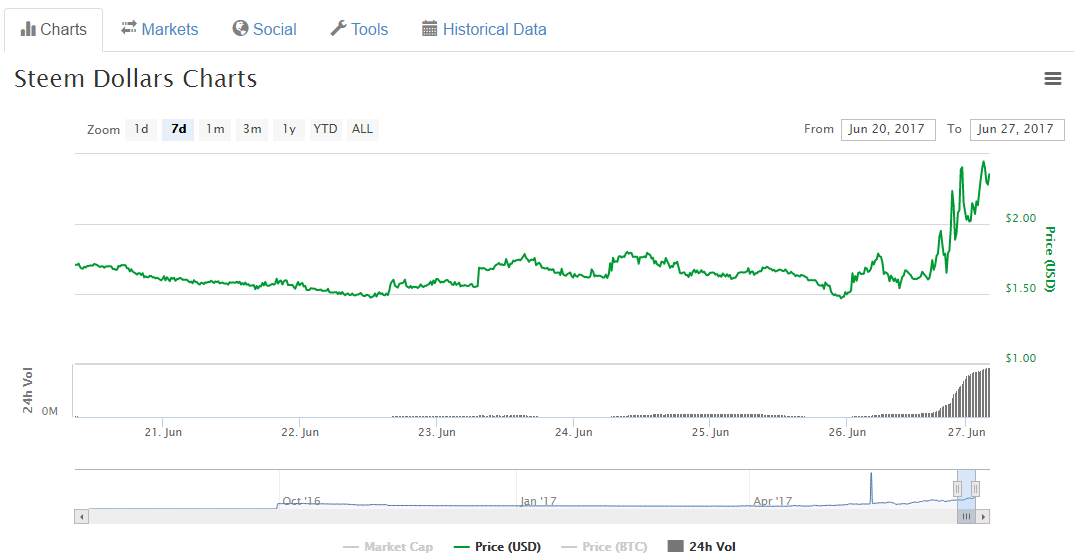Click the Steem Dollars Charts heading
The height and width of the screenshot is (560, 1085).
pyautogui.click(x=136, y=79)
